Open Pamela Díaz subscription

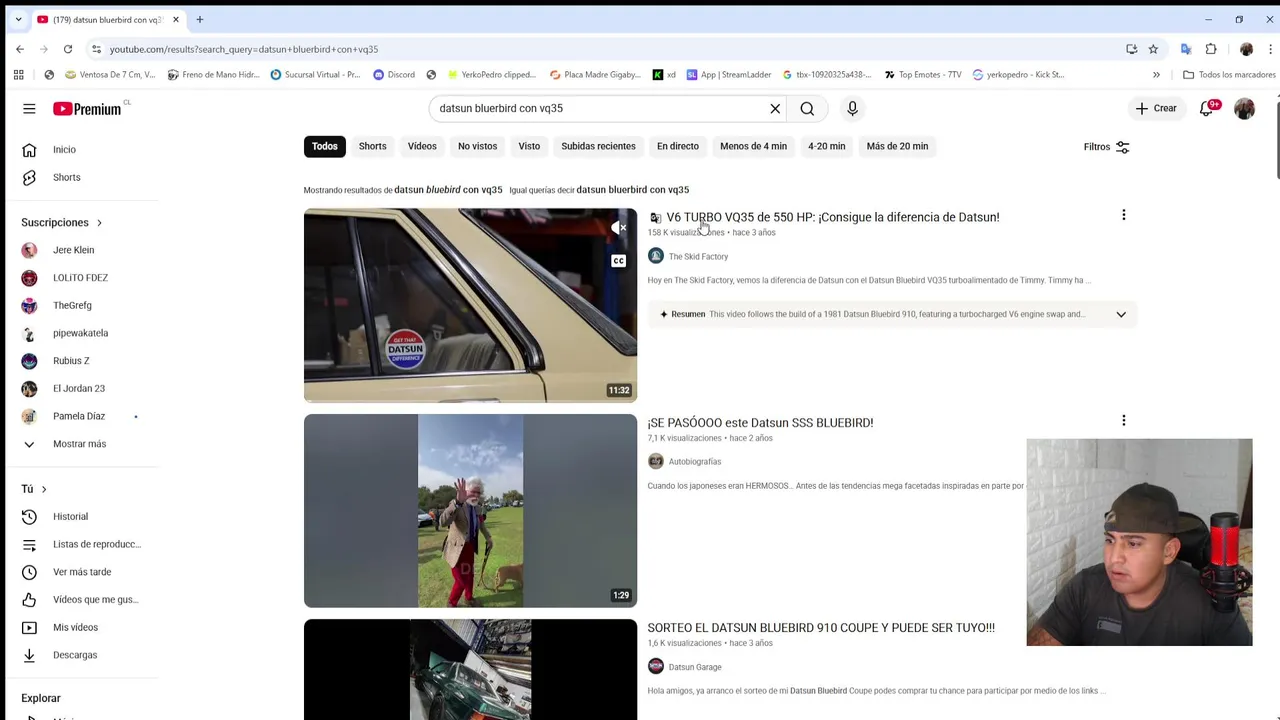click(x=79, y=416)
